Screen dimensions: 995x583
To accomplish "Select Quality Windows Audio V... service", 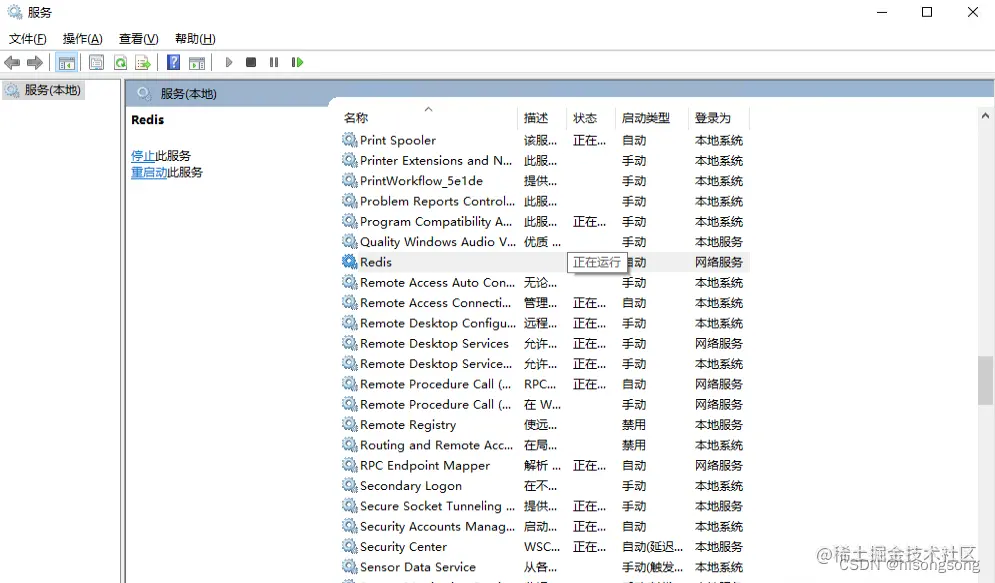I will click(x=438, y=242).
